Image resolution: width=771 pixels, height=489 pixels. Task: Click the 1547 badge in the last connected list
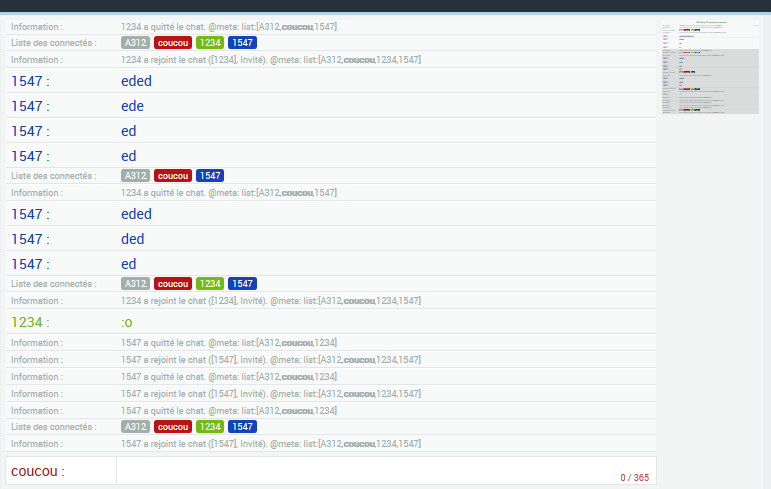point(242,427)
